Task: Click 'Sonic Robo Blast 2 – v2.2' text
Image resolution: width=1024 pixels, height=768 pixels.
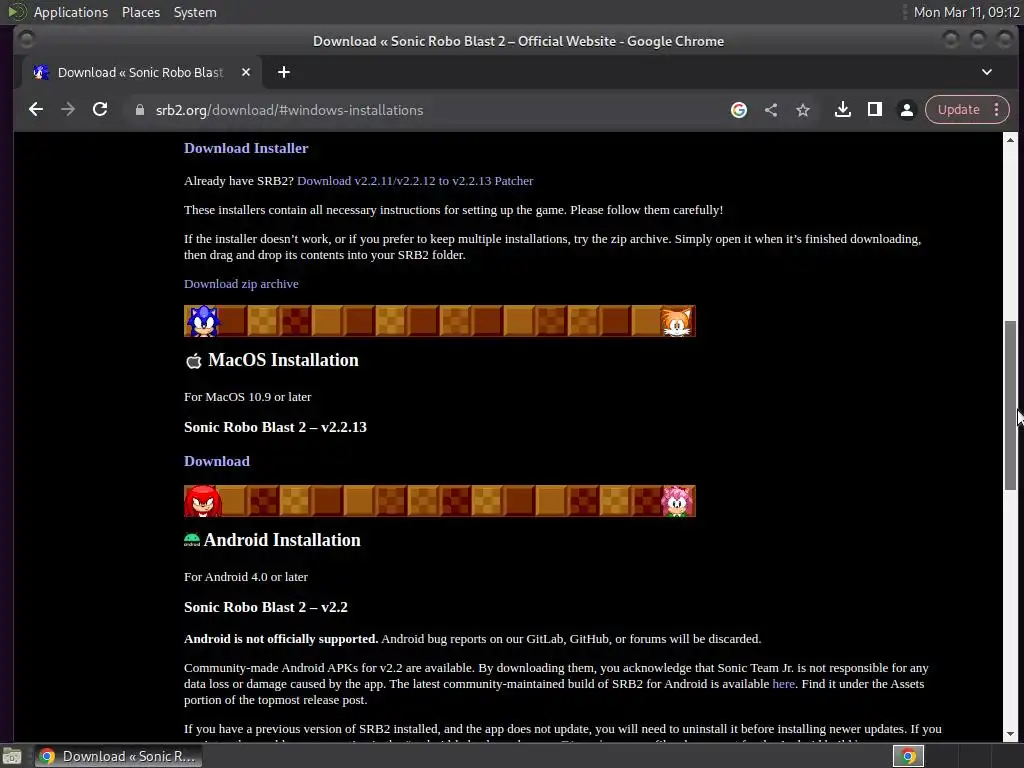Action: tap(266, 607)
